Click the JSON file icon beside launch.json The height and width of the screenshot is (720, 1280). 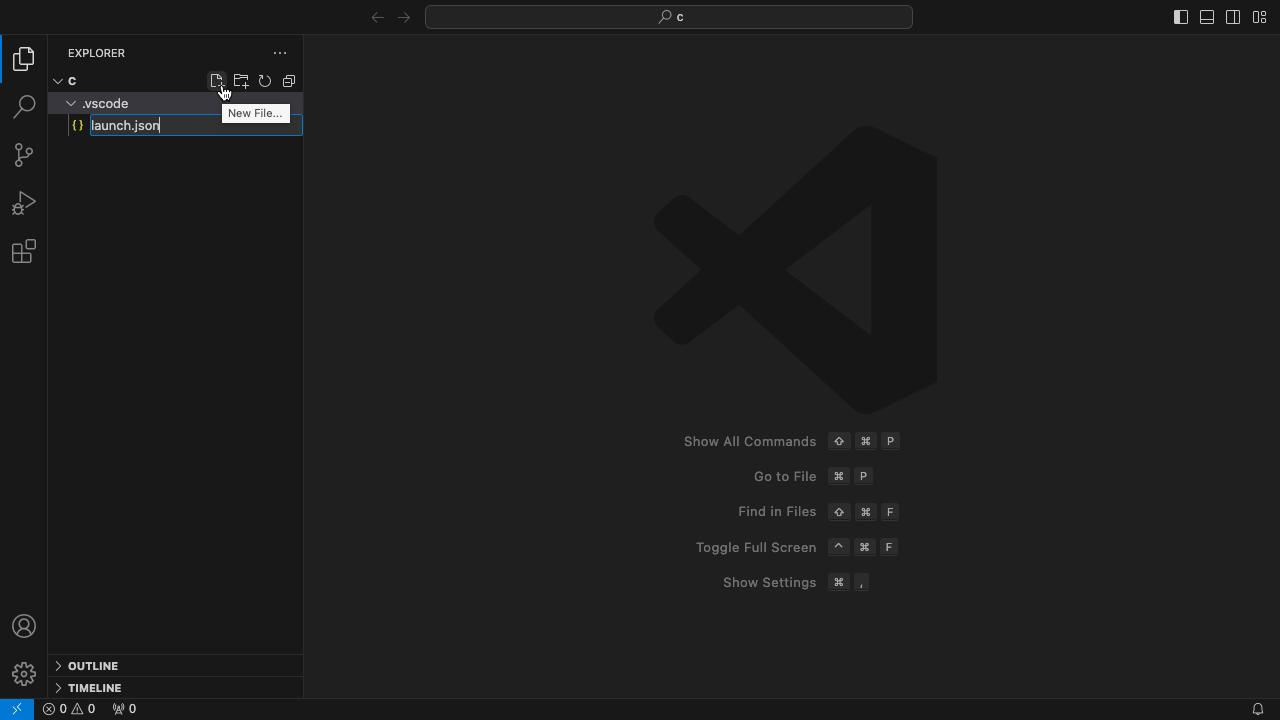(77, 125)
